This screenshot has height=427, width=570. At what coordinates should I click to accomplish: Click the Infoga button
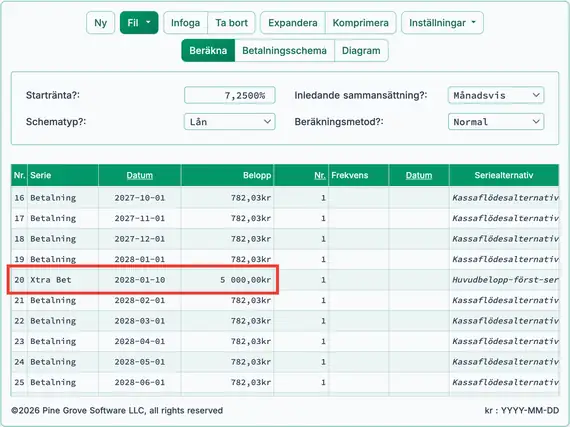pos(185,23)
